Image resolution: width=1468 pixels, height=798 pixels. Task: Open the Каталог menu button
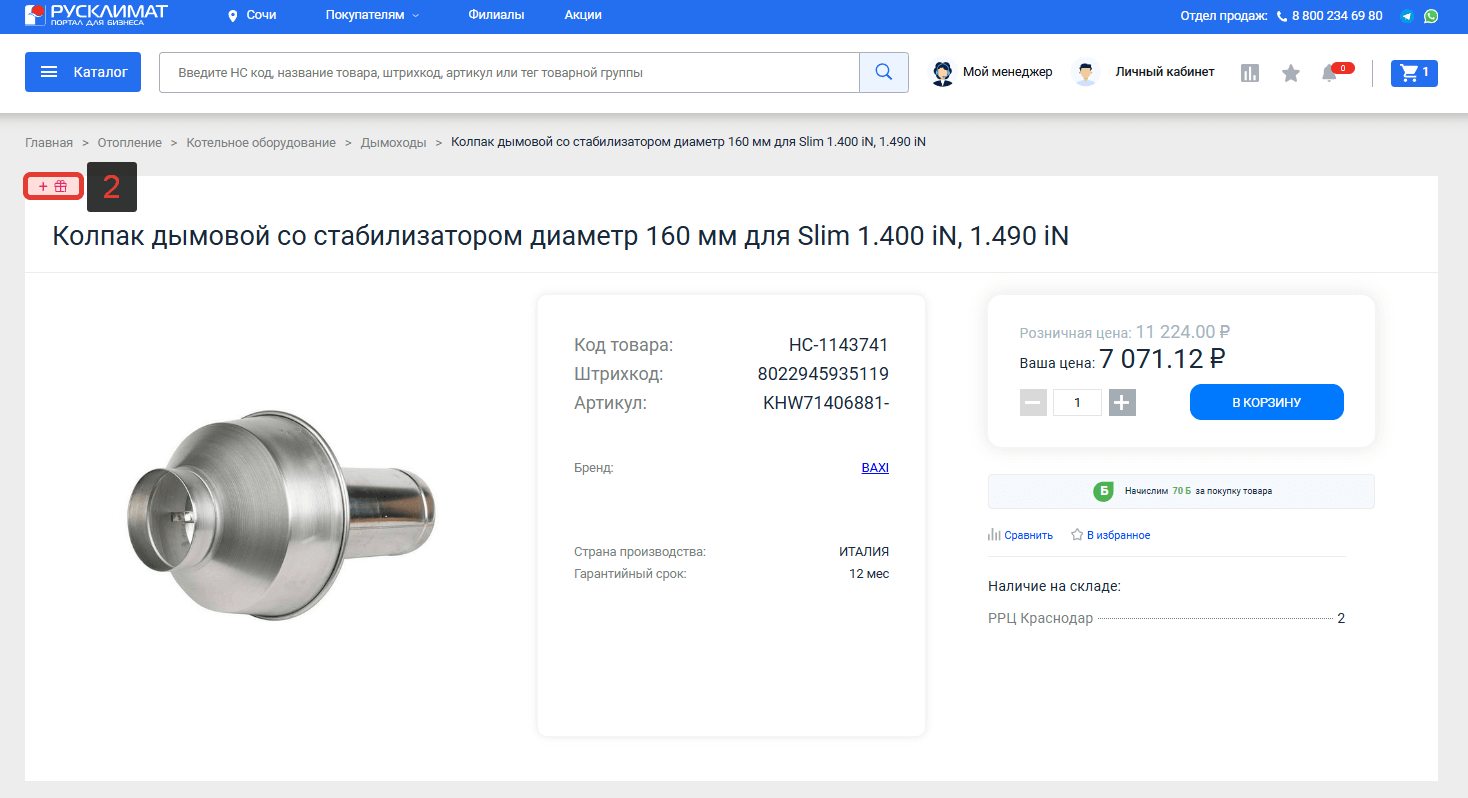[83, 72]
